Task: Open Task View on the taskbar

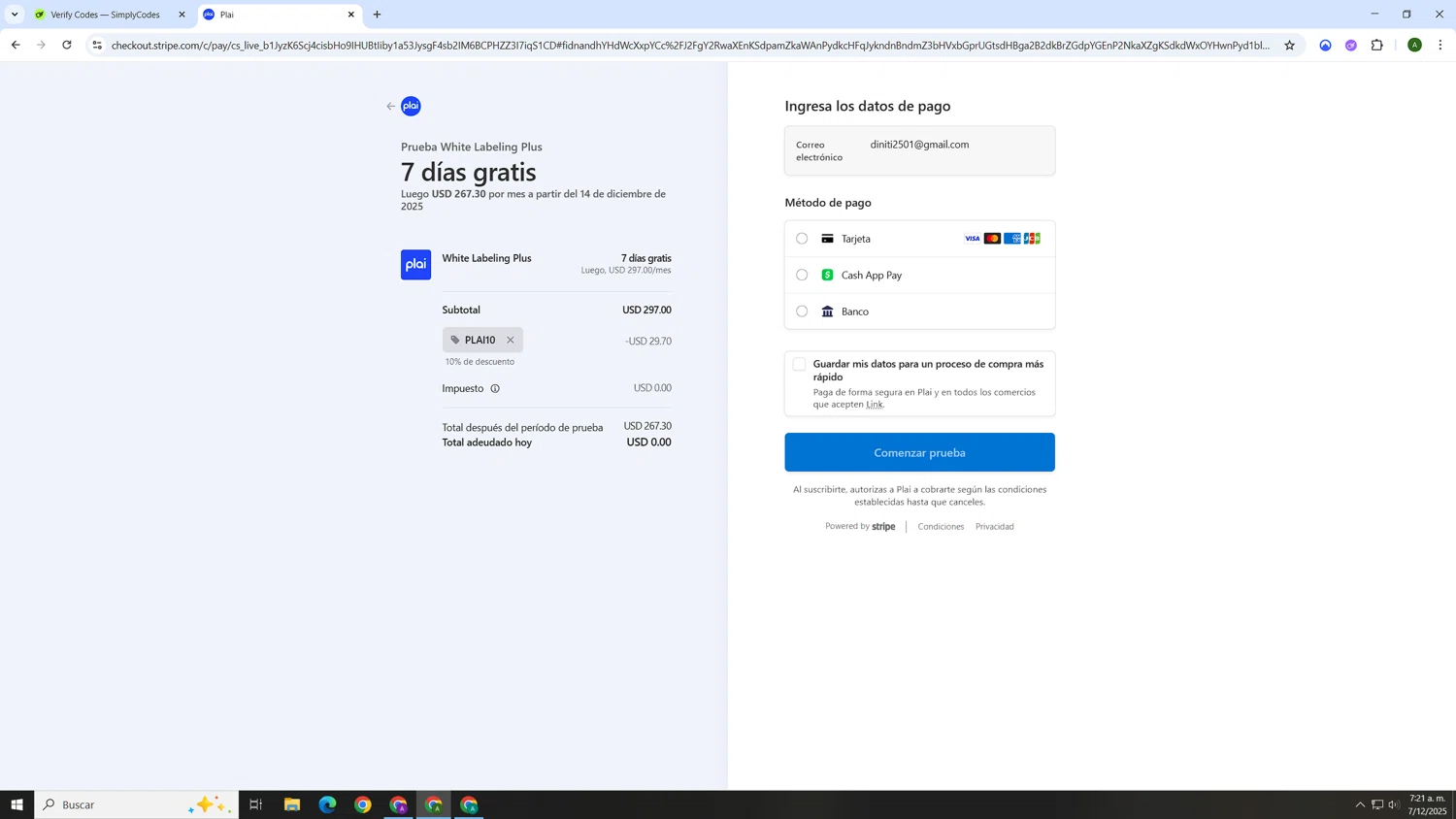Action: pyautogui.click(x=256, y=804)
